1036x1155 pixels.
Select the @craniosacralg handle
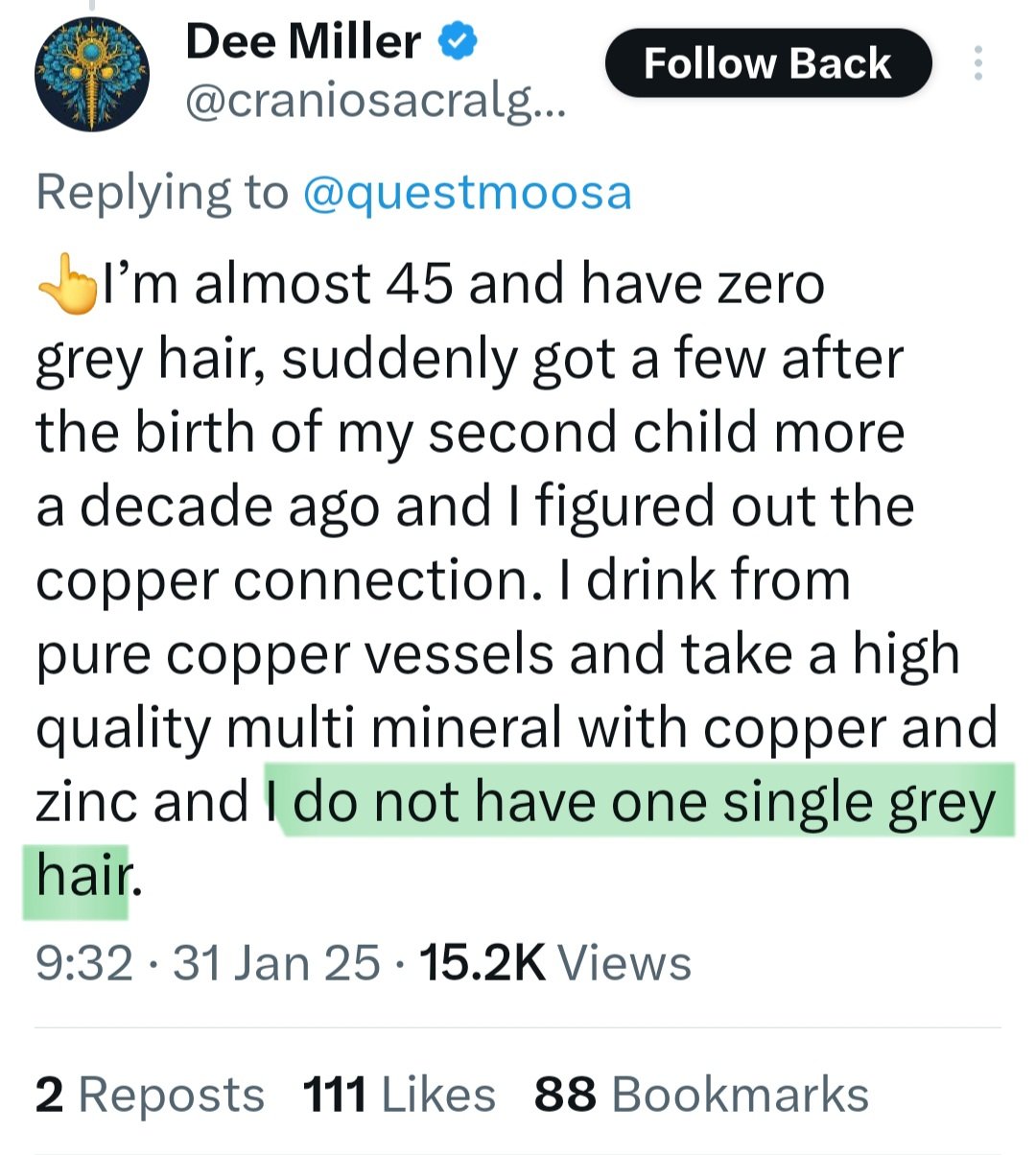(x=375, y=103)
